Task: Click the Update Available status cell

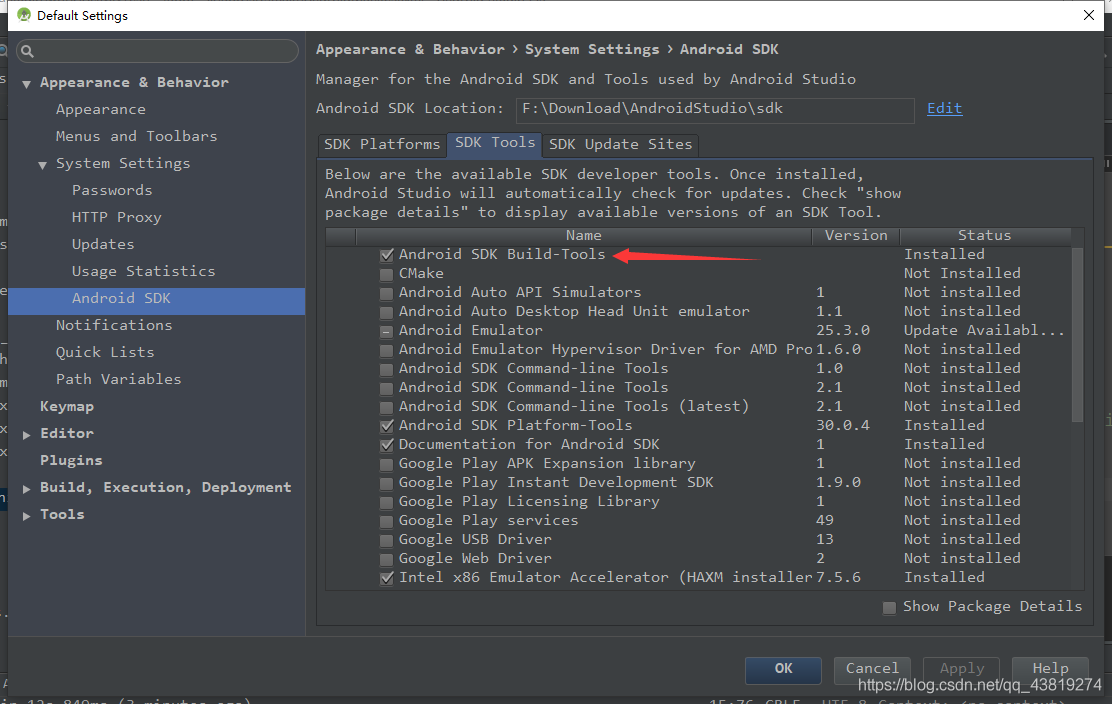Action: point(984,330)
